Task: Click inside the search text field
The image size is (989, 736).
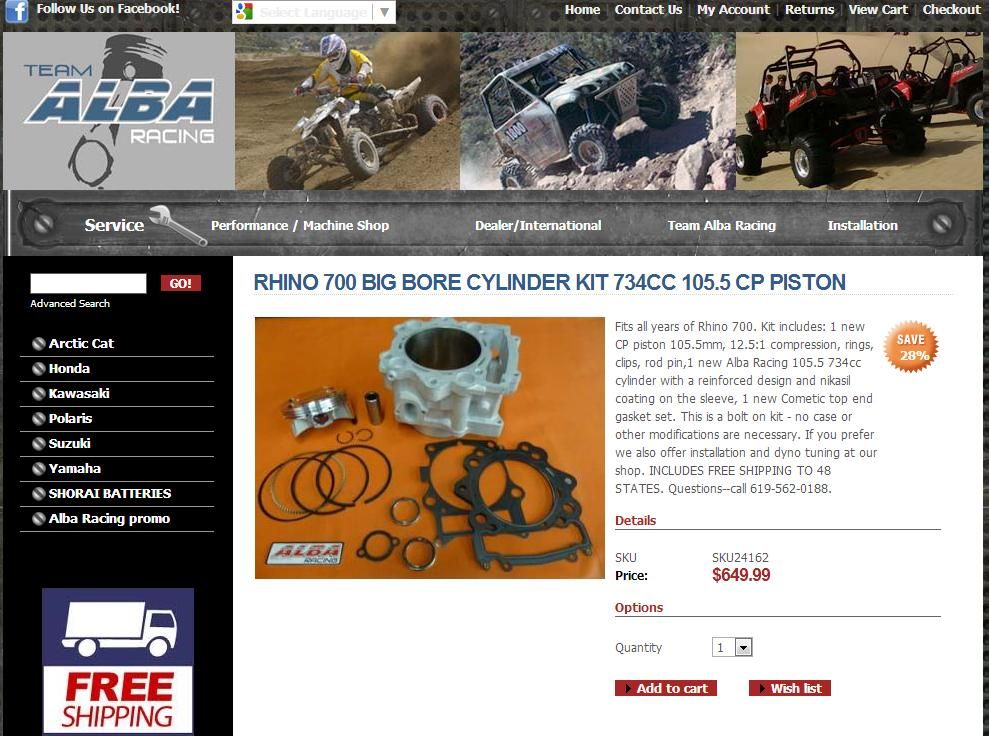Action: pyautogui.click(x=88, y=283)
